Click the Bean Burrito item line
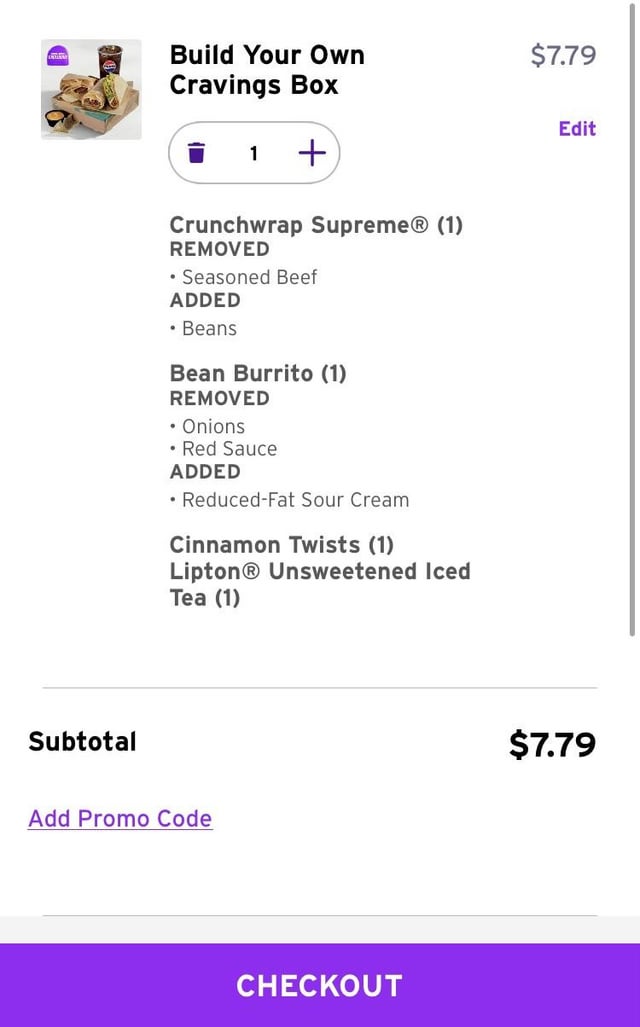Screen dimensions: 640x1027 tap(257, 373)
